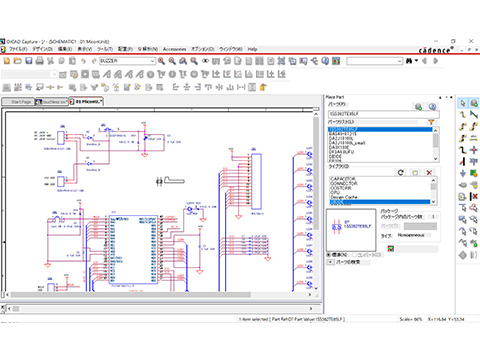Click the part symbol preview thumbnail
This screenshot has width=480, height=360.
(351, 230)
